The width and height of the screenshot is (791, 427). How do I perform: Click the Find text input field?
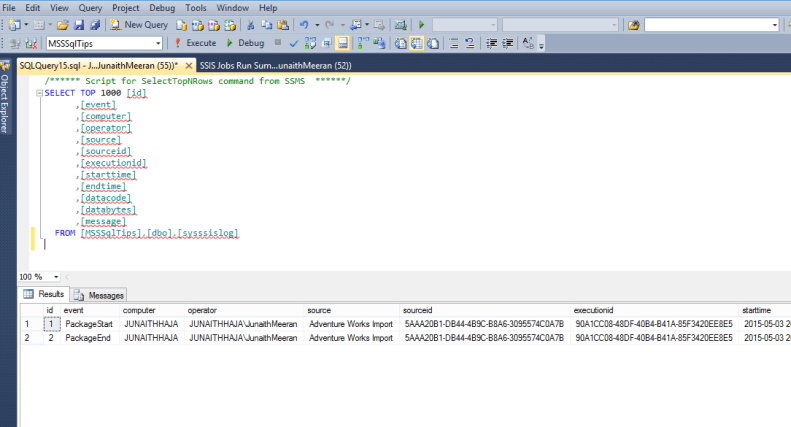tap(708, 25)
